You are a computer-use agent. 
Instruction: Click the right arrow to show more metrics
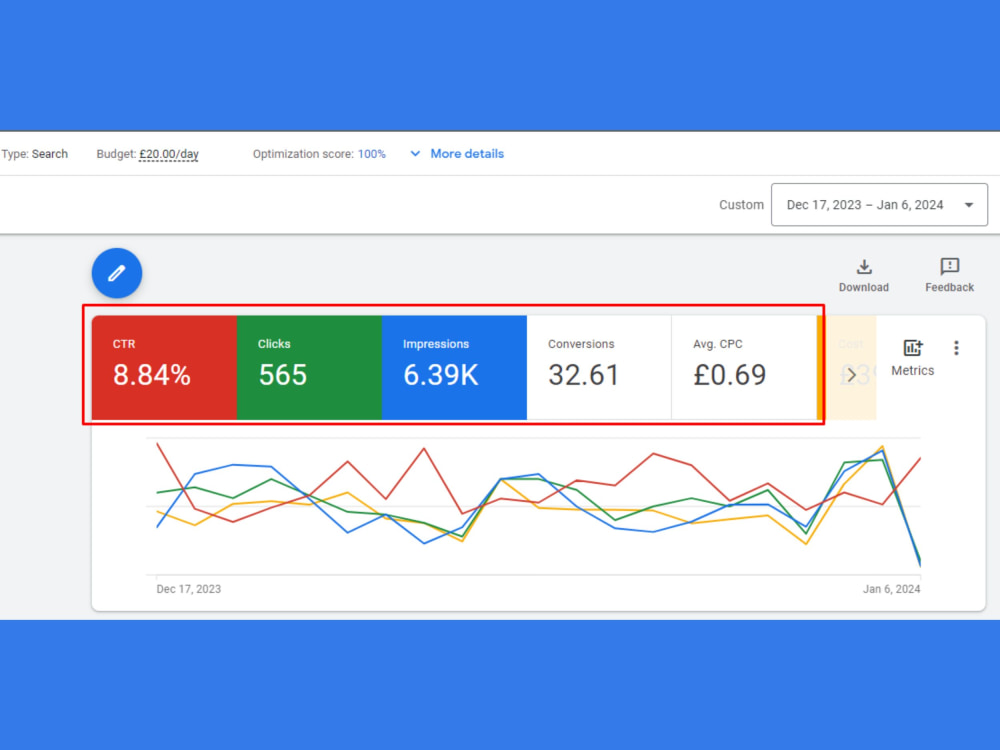pyautogui.click(x=851, y=375)
